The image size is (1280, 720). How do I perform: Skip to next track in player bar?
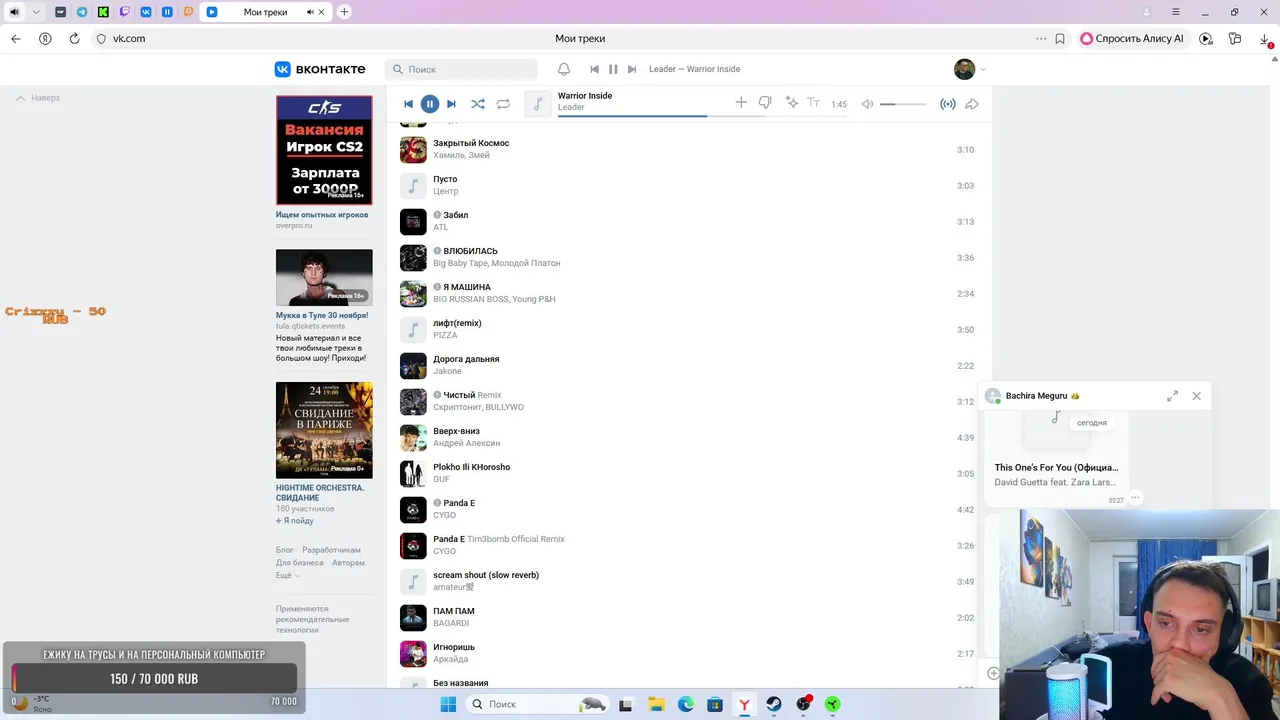pos(451,104)
